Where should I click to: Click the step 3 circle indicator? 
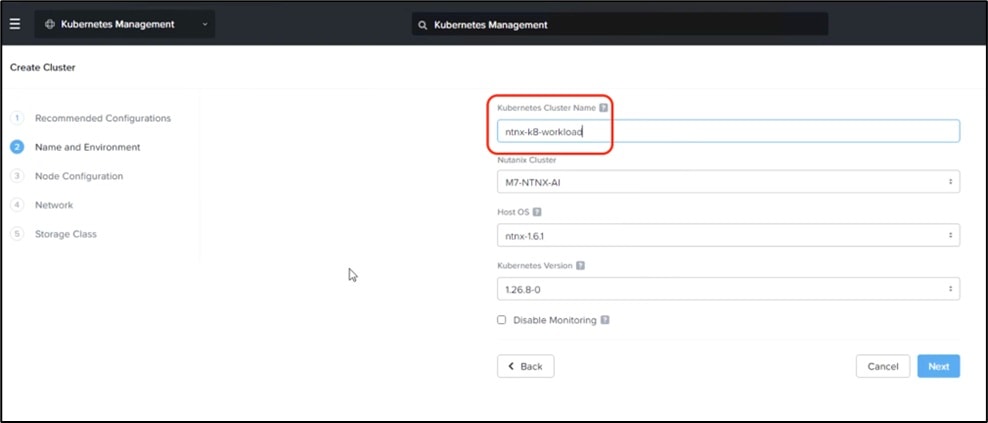pos(17,177)
